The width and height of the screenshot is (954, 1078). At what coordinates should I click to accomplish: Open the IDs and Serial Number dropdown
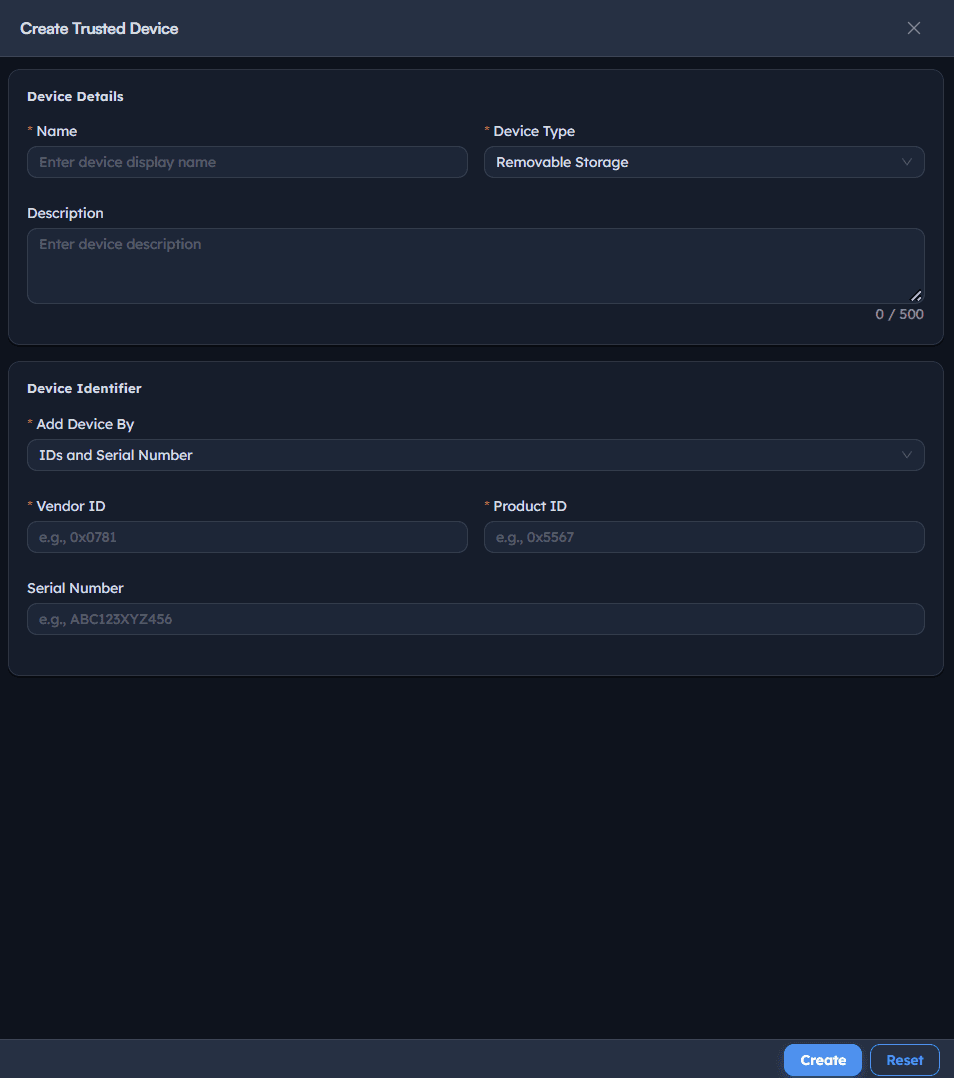(x=476, y=455)
